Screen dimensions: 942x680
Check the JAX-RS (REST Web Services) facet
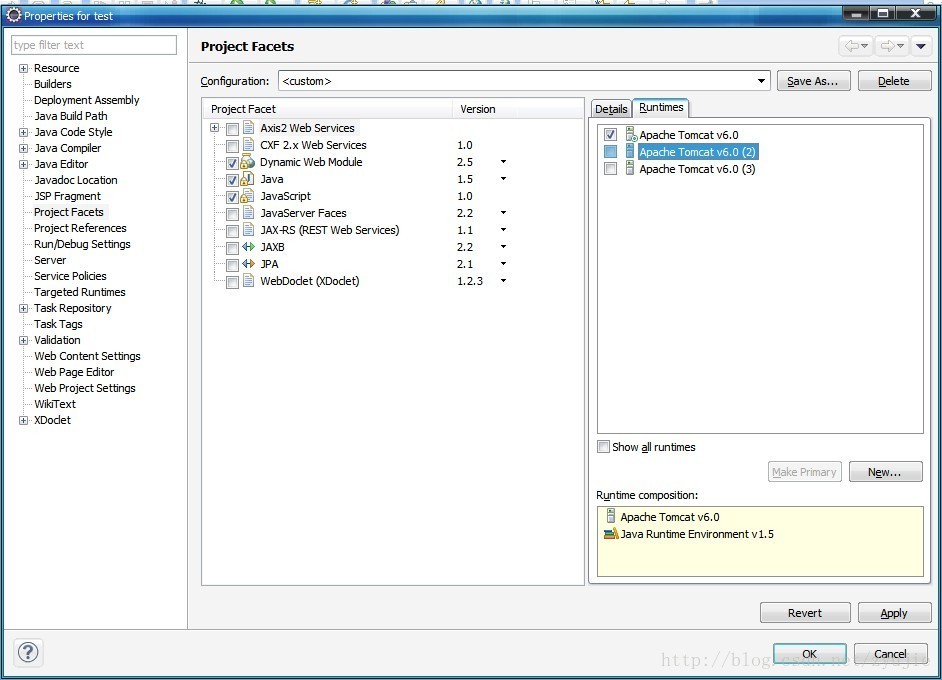coord(232,231)
